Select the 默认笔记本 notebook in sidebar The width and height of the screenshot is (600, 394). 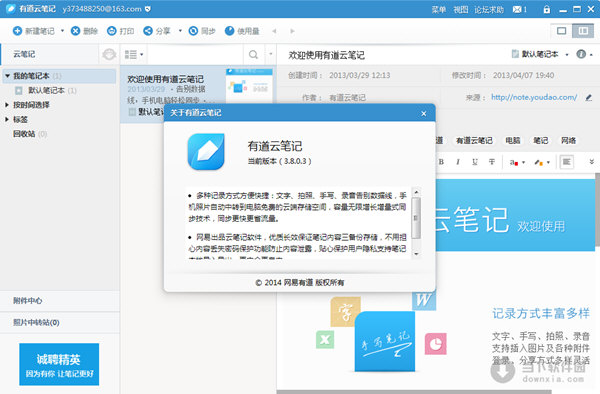[x=46, y=91]
